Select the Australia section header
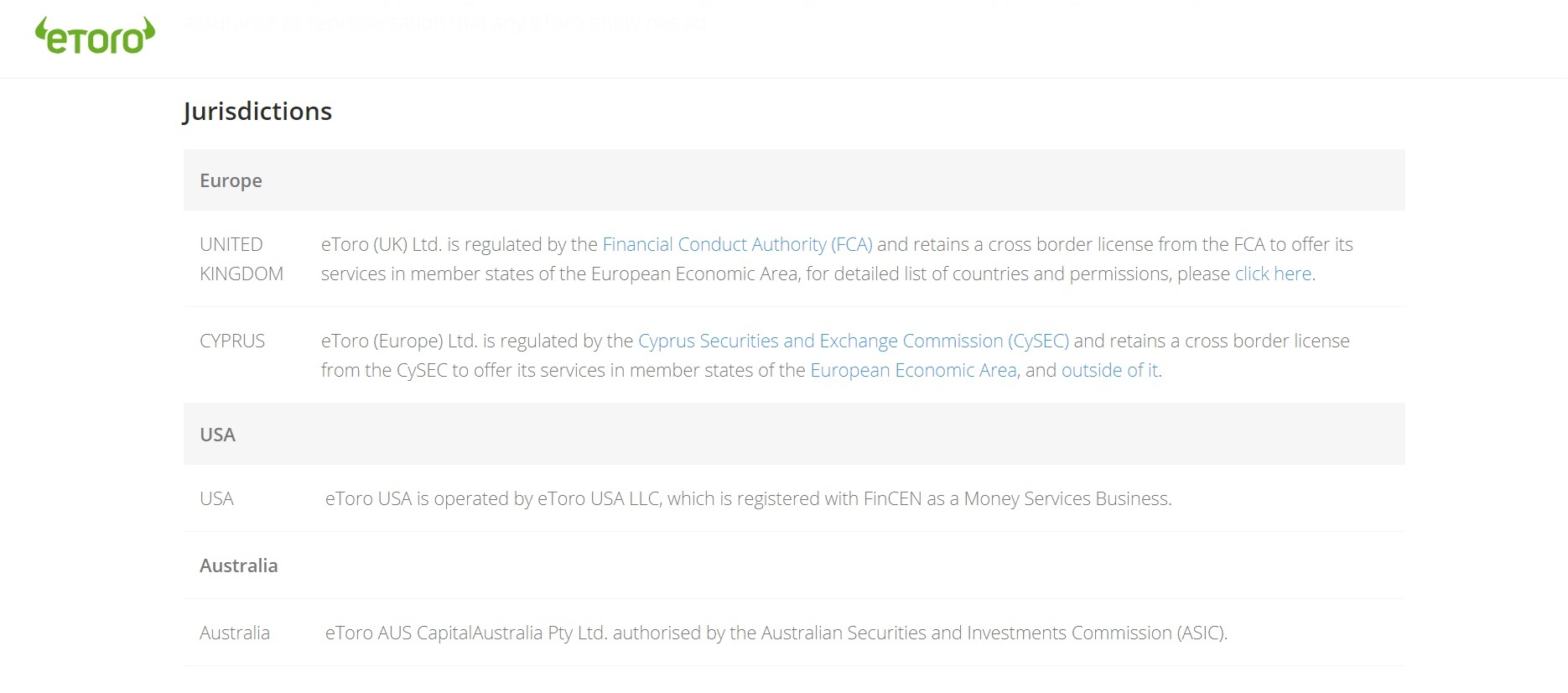1568x693 pixels. [x=238, y=565]
